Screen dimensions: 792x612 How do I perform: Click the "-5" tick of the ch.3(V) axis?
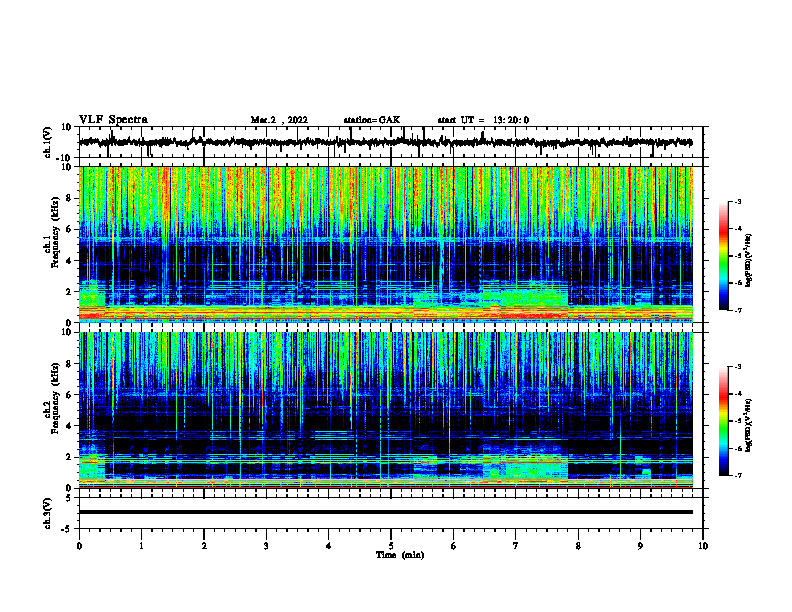point(67,529)
